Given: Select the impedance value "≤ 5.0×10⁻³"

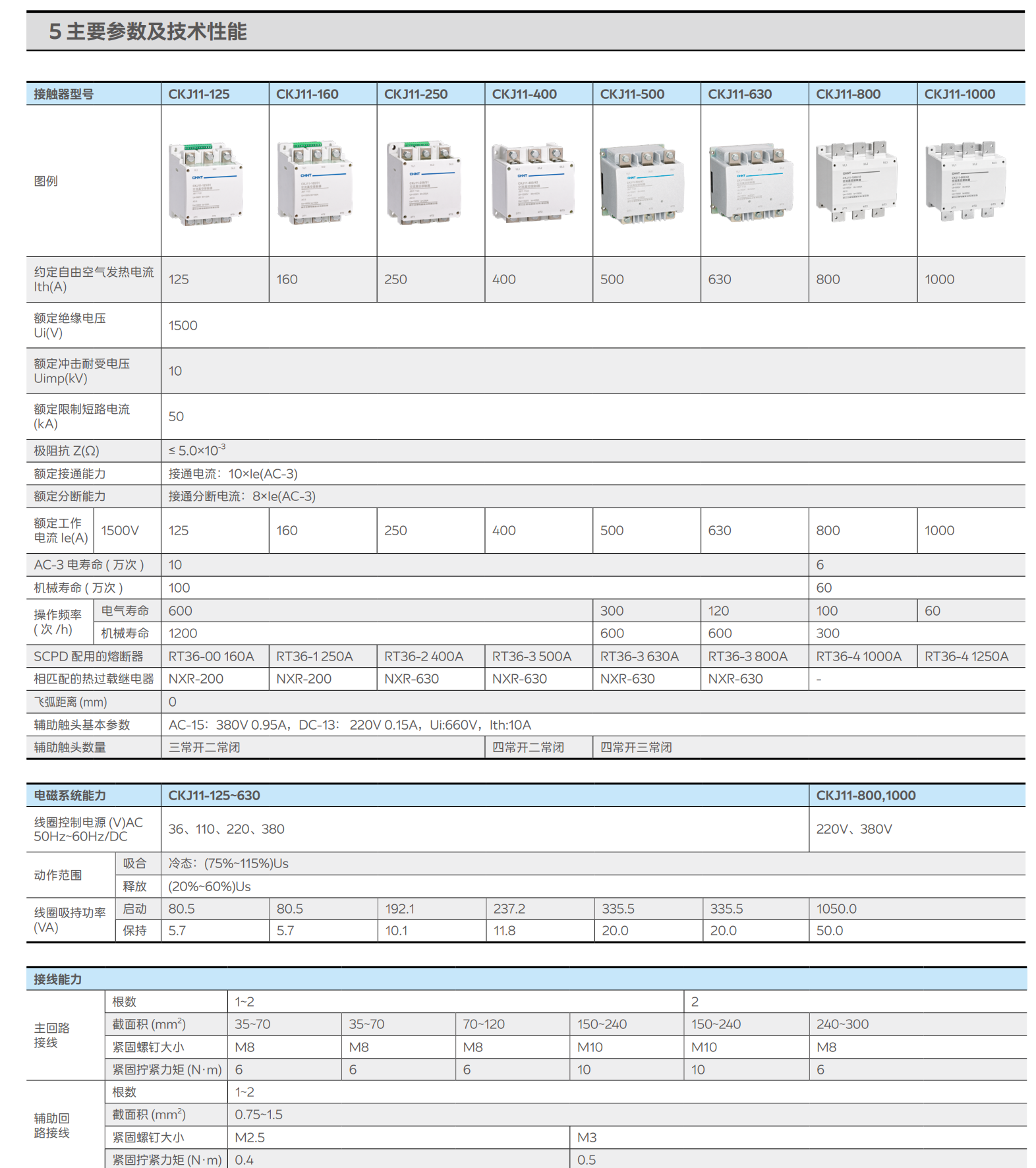Looking at the screenshot, I should pyautogui.click(x=197, y=450).
